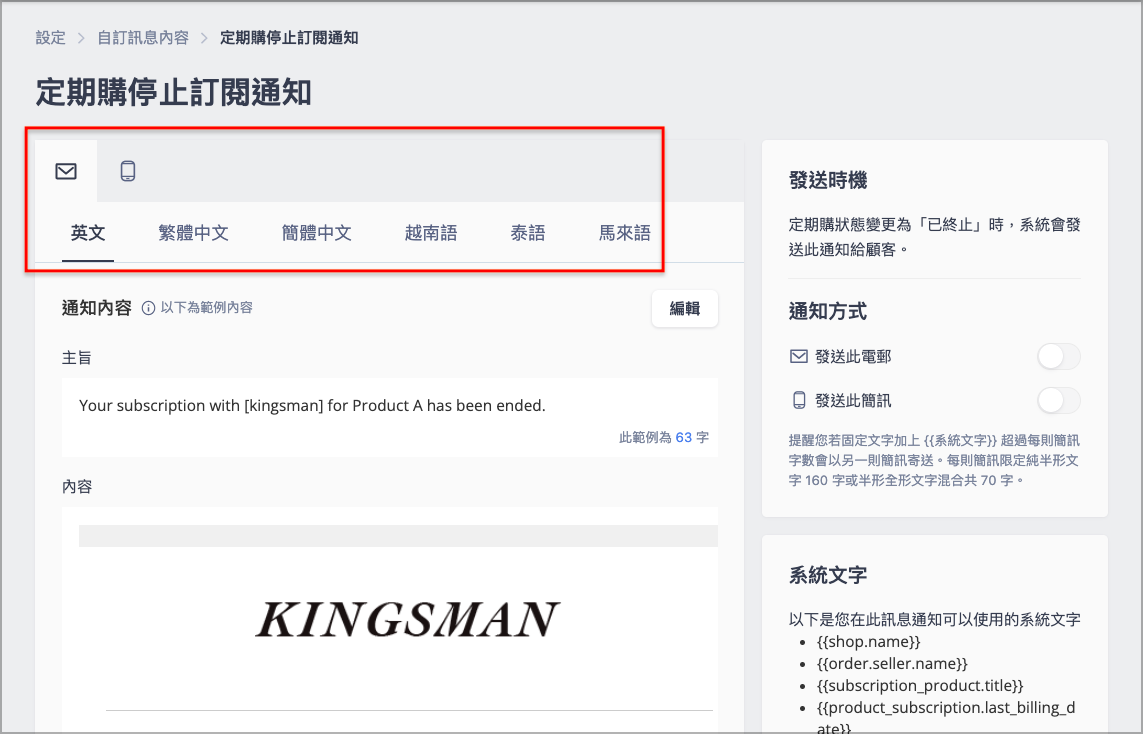
Task: Click the envelope icon next to 發送此電郵
Action: pyautogui.click(x=798, y=356)
